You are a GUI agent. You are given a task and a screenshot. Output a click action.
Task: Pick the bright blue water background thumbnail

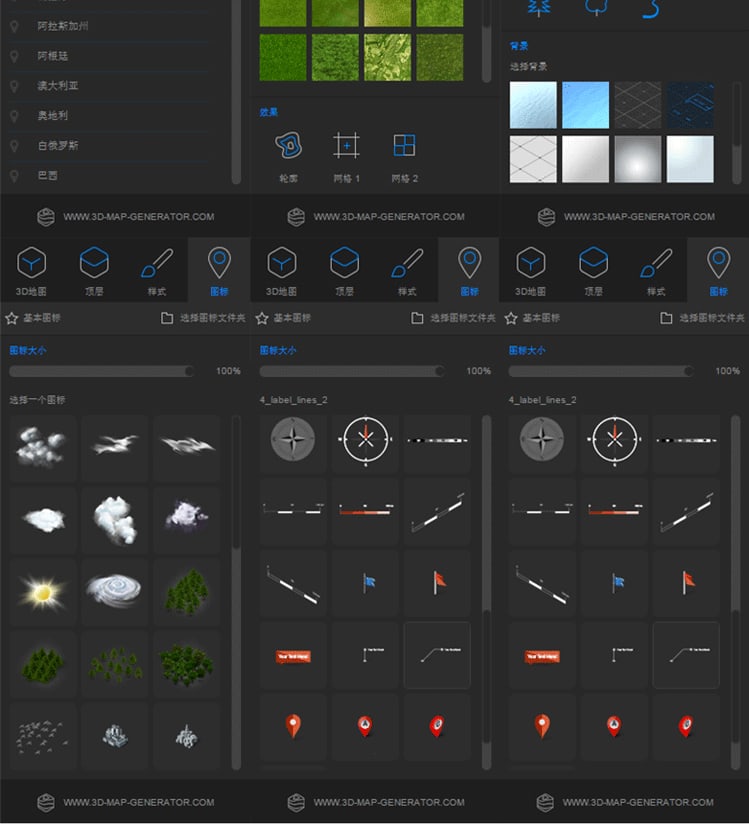pos(585,105)
